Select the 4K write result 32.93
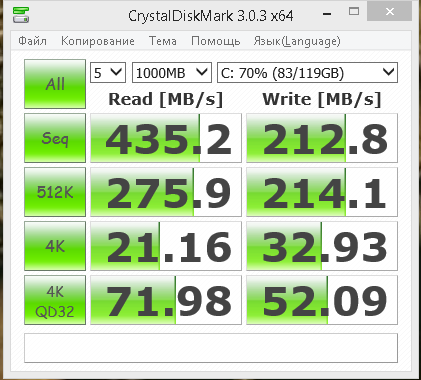 tap(322, 246)
